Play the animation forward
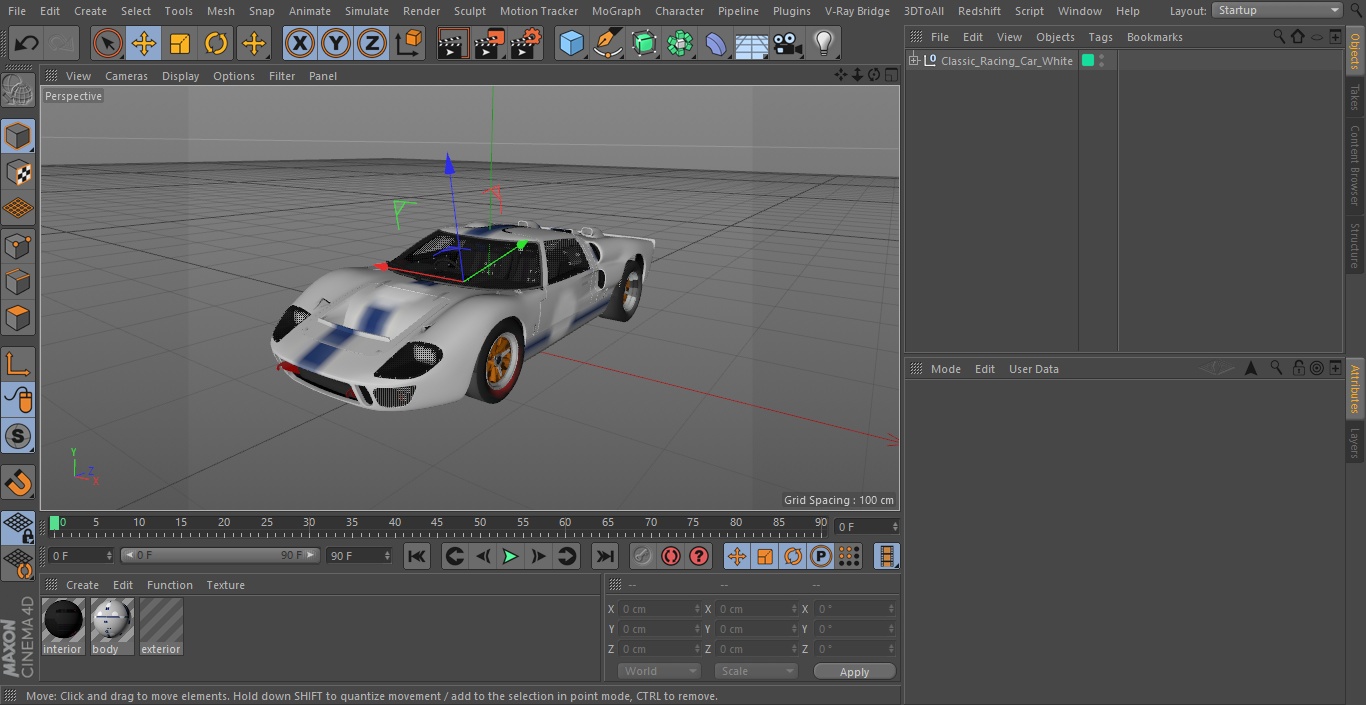The width and height of the screenshot is (1366, 705). click(510, 556)
